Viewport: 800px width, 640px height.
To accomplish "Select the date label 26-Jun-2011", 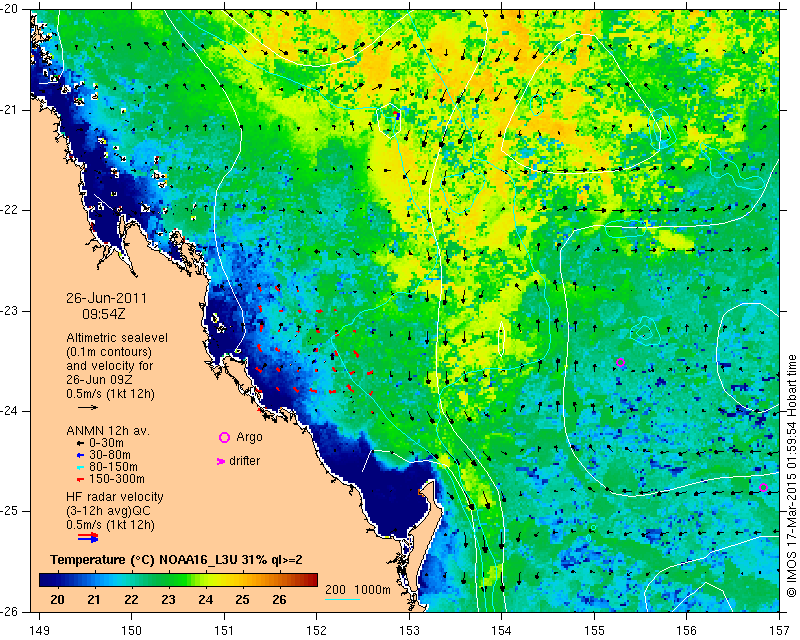I will [x=106, y=298].
